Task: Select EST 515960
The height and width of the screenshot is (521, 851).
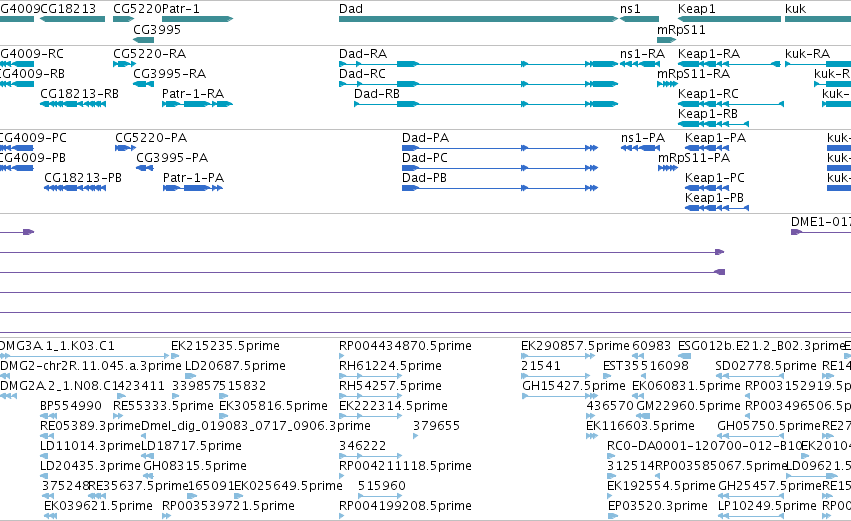Action: point(382,486)
